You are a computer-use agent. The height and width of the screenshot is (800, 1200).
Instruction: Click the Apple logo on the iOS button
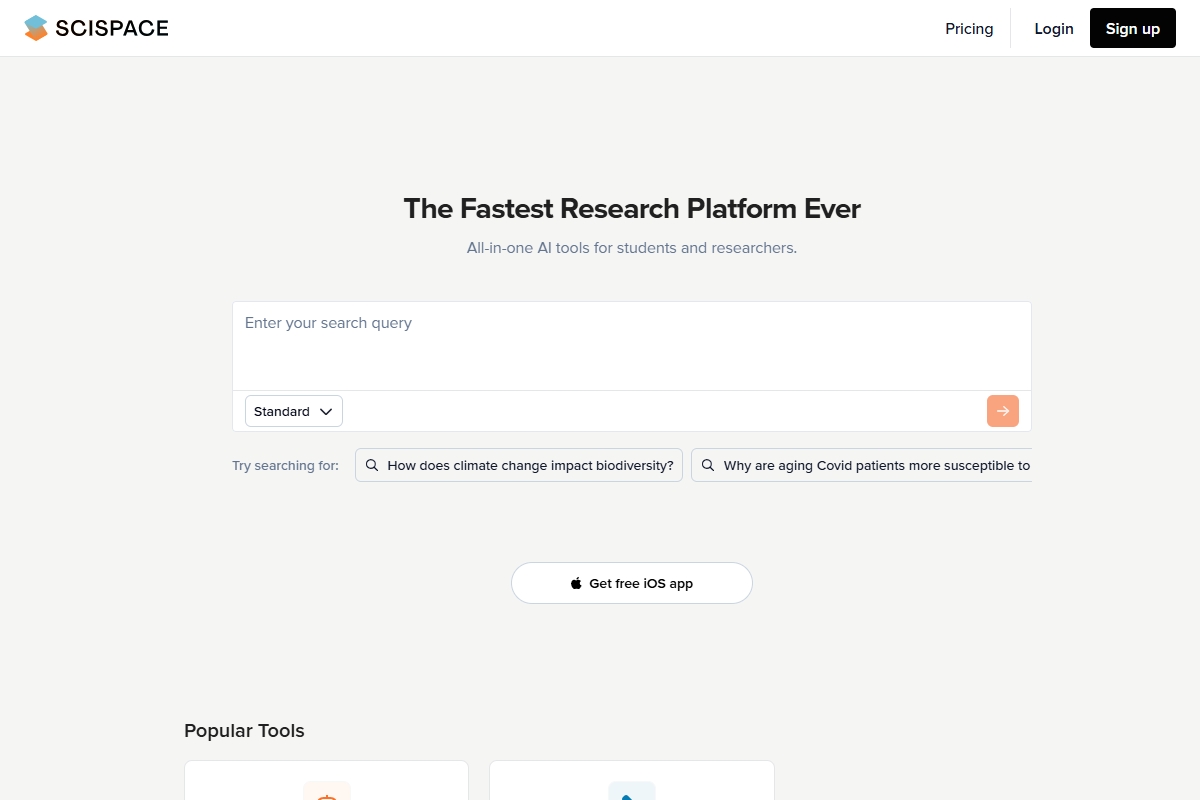[x=576, y=583]
